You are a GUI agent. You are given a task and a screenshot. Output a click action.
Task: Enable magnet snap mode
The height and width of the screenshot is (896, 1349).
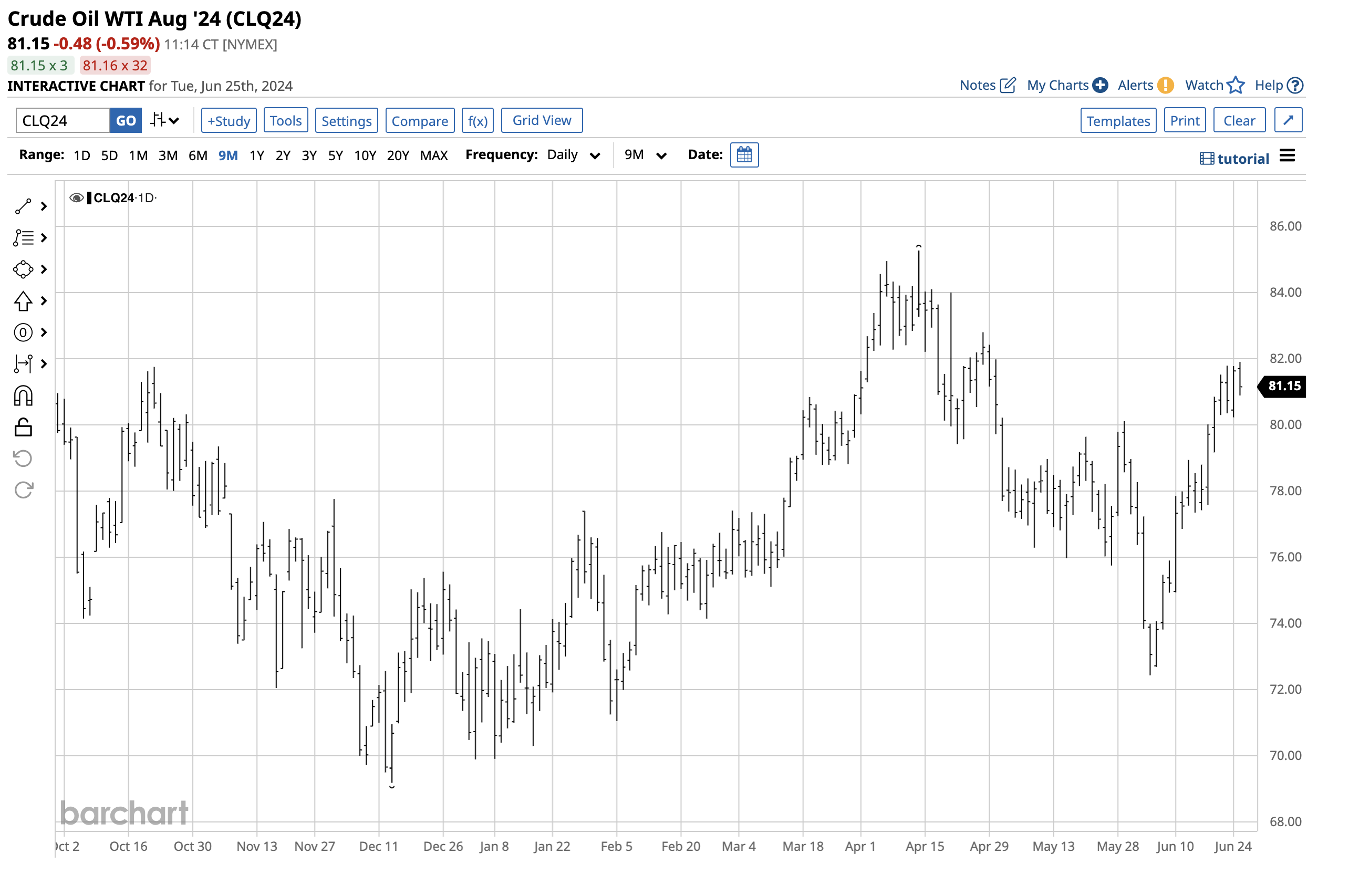(x=23, y=395)
